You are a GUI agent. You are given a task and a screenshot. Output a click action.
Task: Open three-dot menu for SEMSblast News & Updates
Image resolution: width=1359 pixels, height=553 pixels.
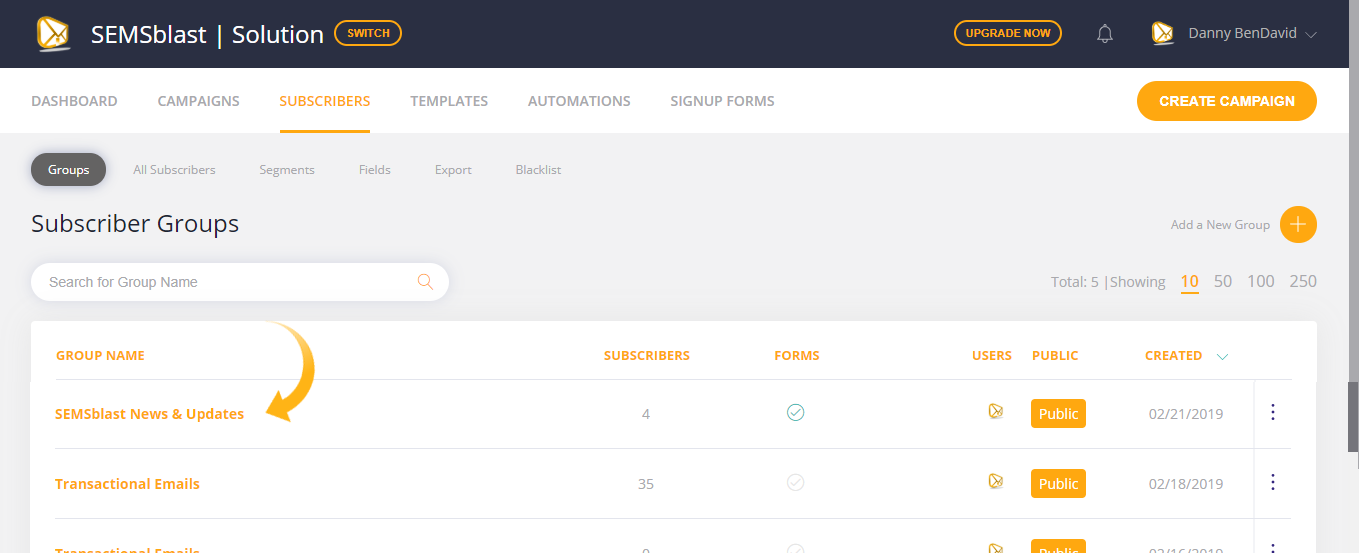1273,412
